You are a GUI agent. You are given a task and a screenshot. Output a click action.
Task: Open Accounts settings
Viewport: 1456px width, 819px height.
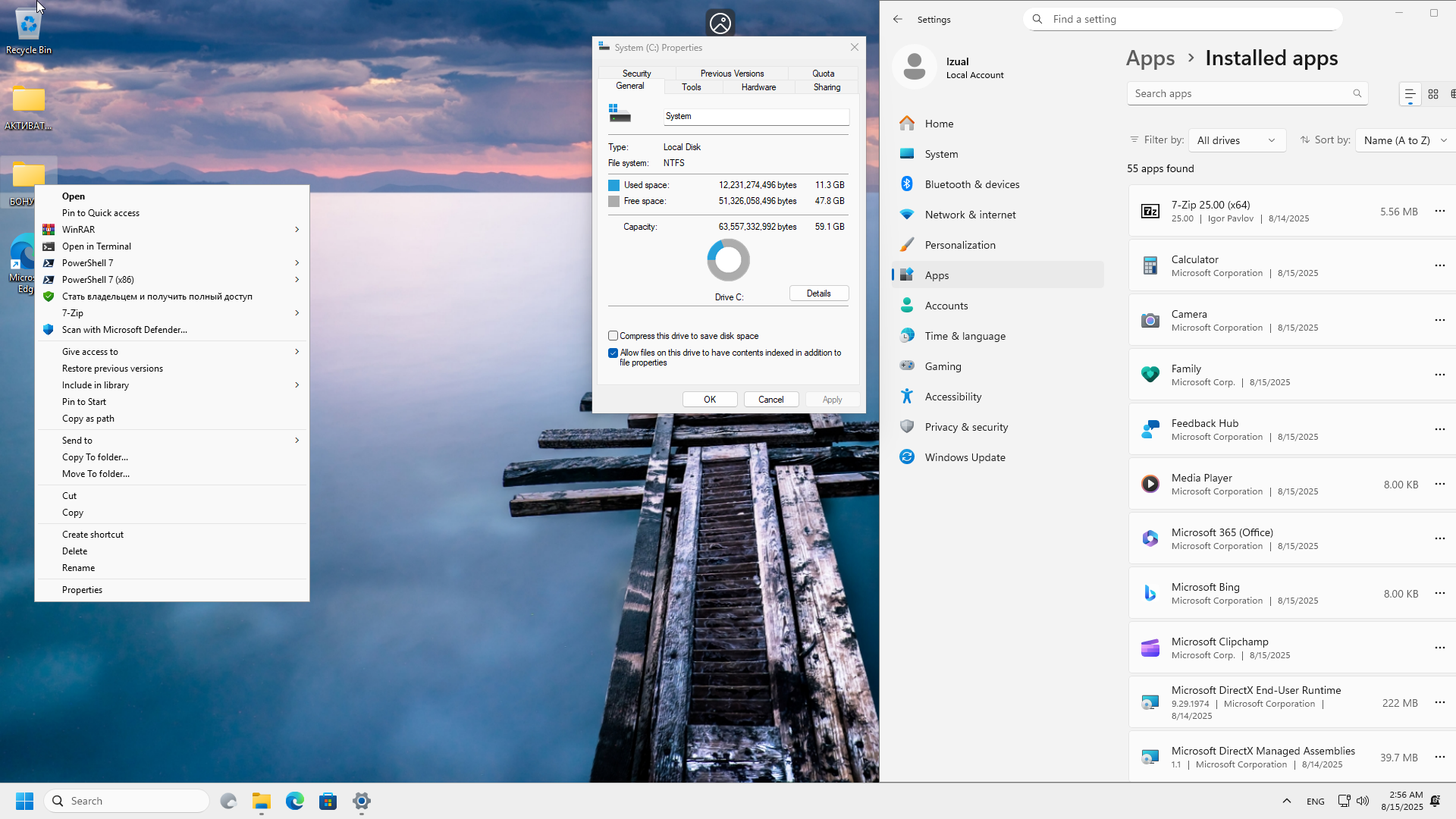[x=997, y=306]
